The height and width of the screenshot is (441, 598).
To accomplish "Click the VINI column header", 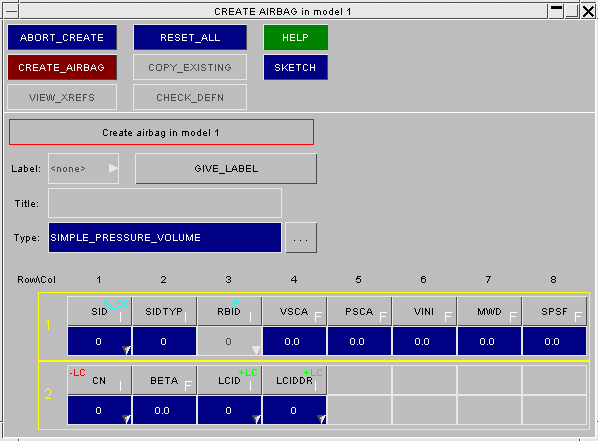I will click(x=424, y=311).
